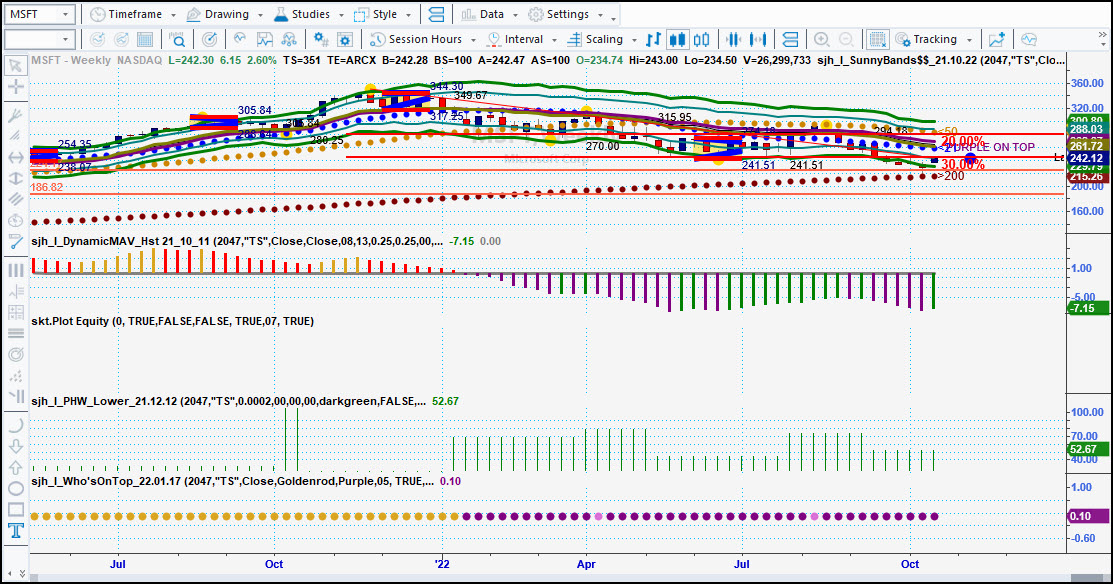The width and height of the screenshot is (1113, 584).
Task: Select the horizontal double-arrow line tool
Action: tap(15, 157)
